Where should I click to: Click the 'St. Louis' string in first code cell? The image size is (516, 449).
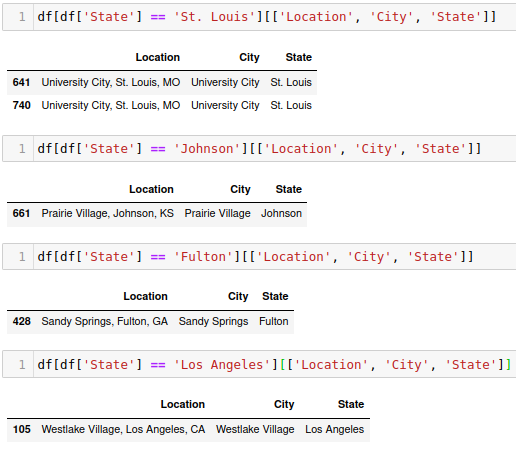(215, 17)
